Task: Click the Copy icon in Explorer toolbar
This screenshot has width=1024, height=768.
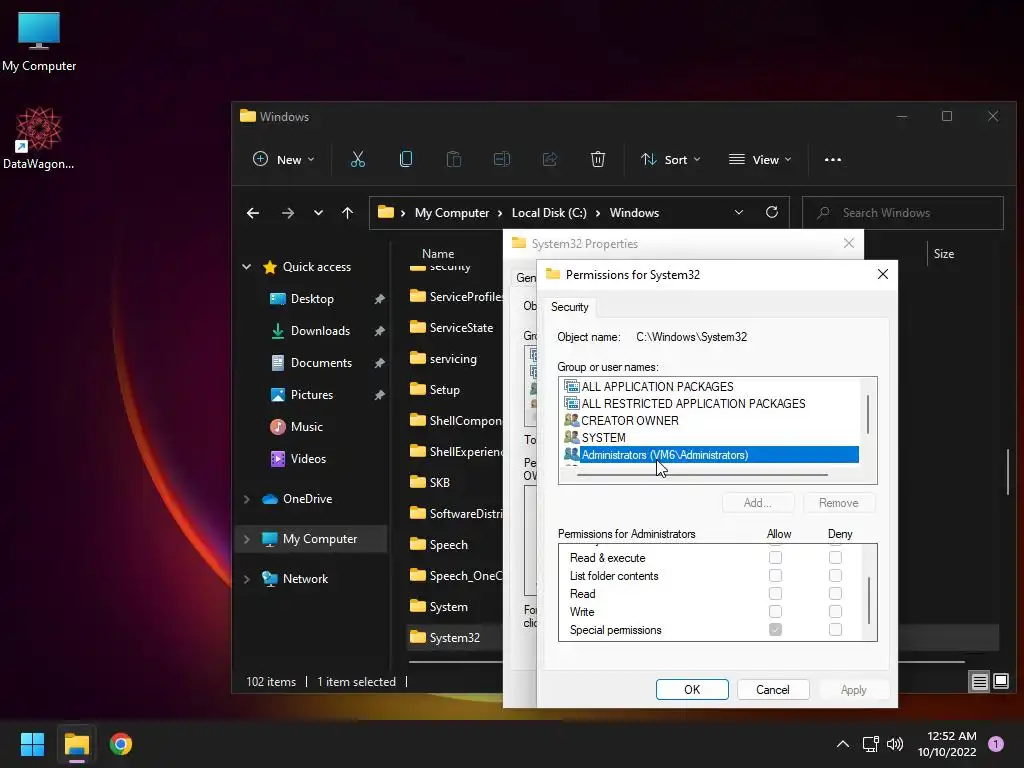Action: click(406, 159)
